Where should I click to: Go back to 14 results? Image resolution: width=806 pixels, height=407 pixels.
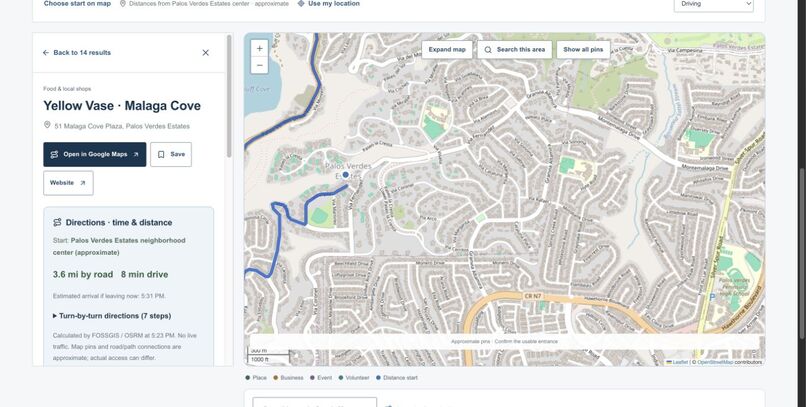pos(77,52)
